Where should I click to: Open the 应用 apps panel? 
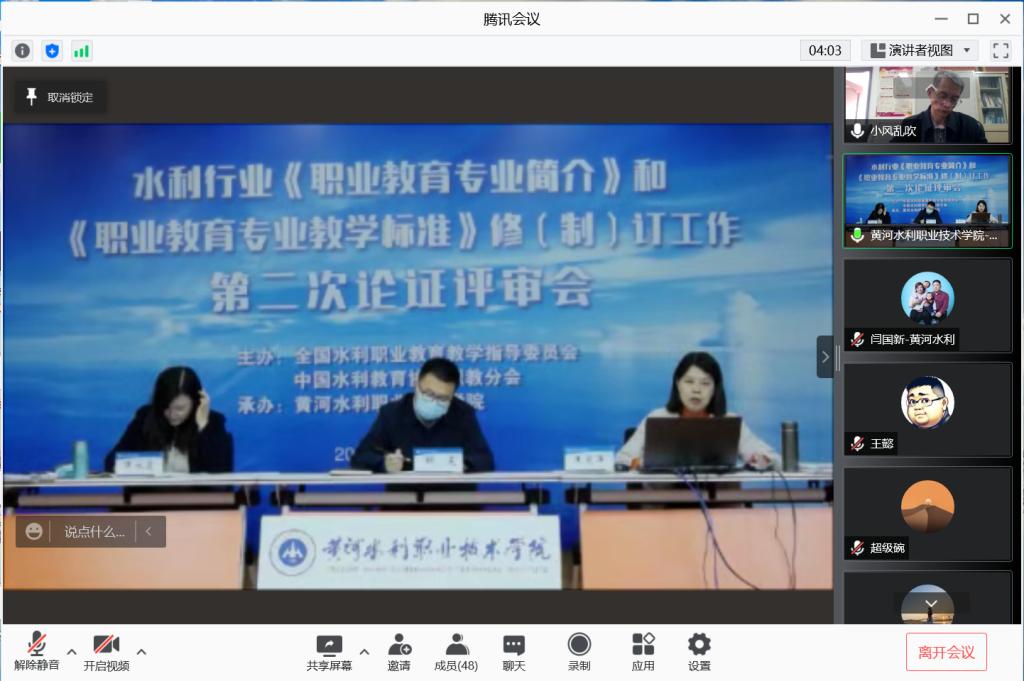pyautogui.click(x=643, y=653)
